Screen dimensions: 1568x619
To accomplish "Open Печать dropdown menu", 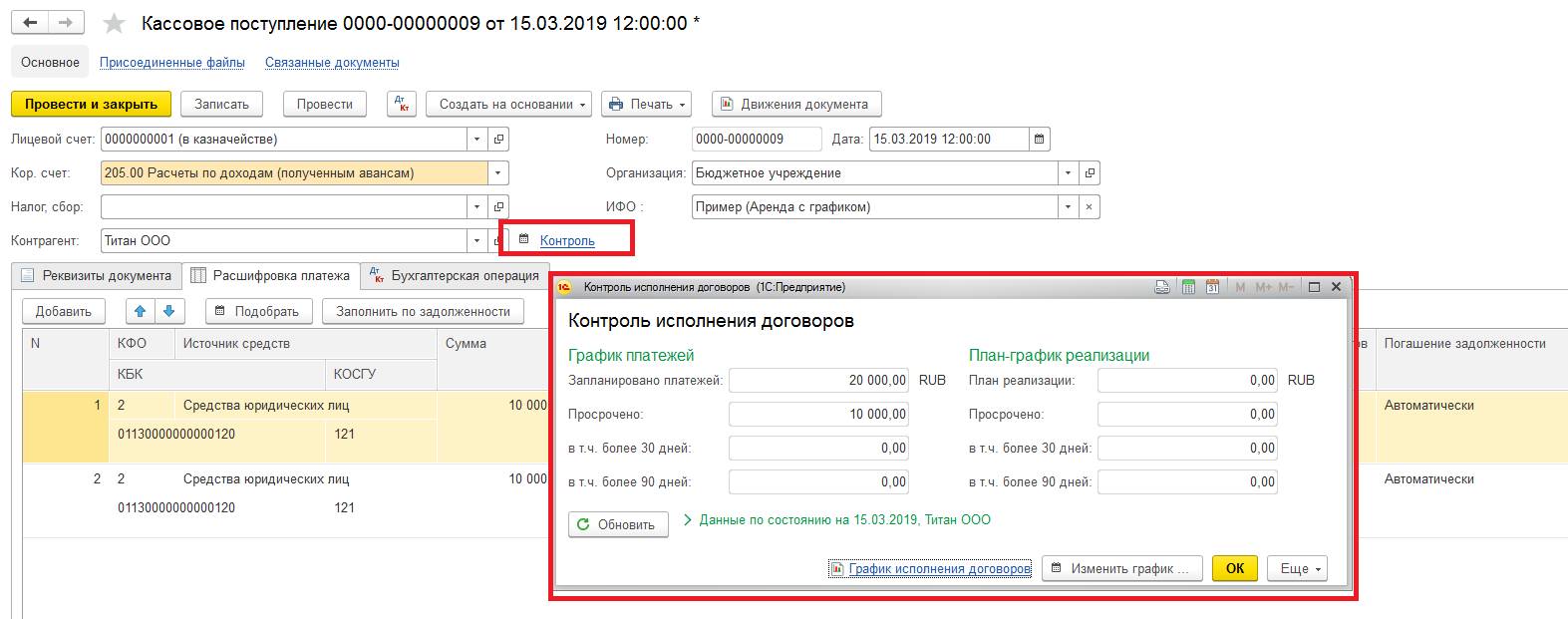I will click(x=646, y=104).
